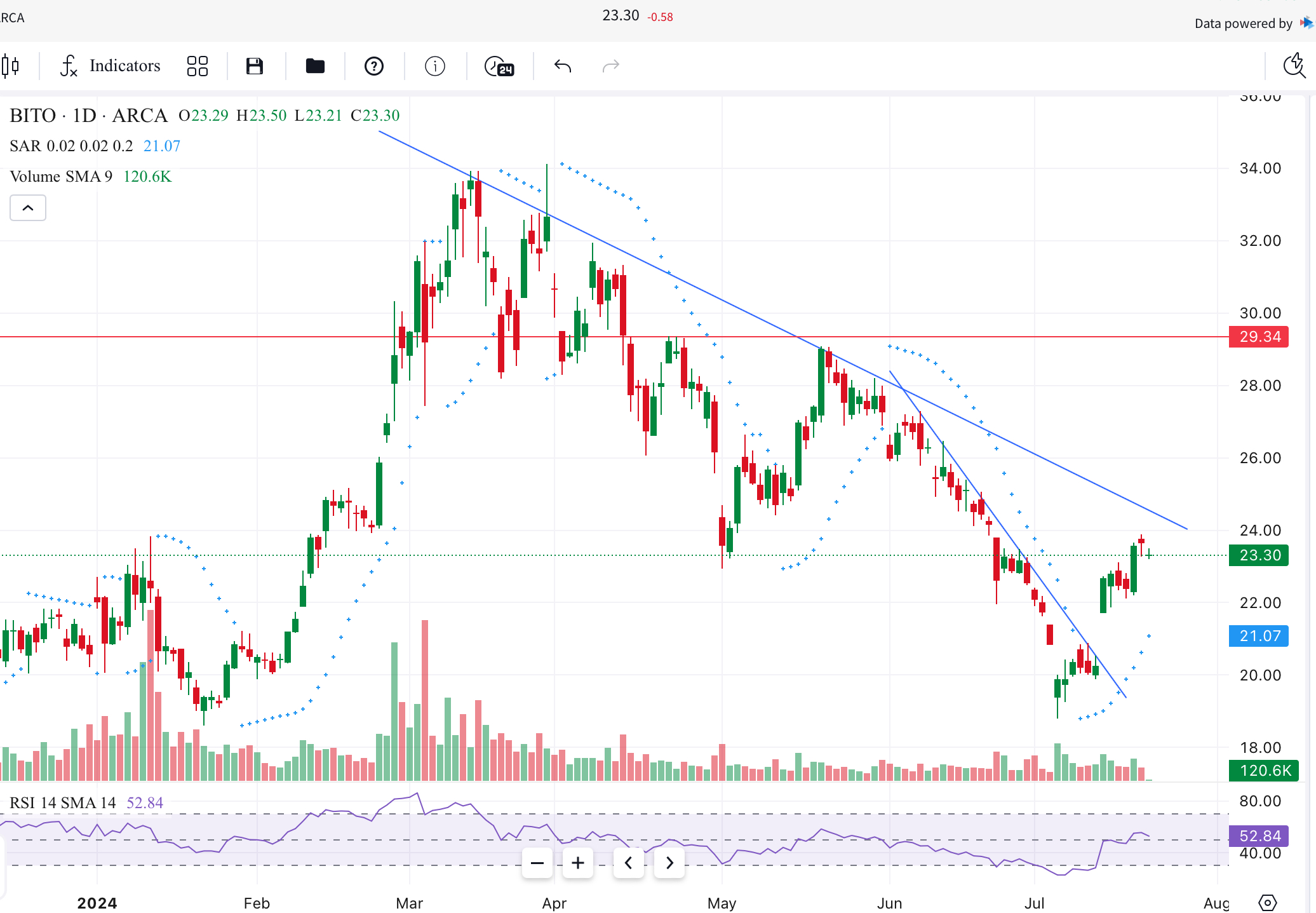
Task: Select the RSI 14 SMA 14 legend
Action: [x=62, y=803]
